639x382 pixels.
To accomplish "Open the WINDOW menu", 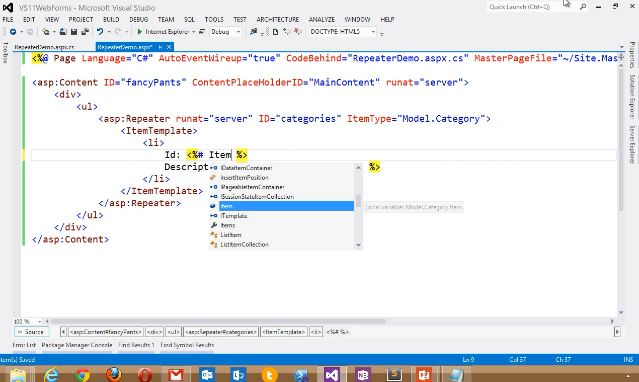I will [357, 19].
